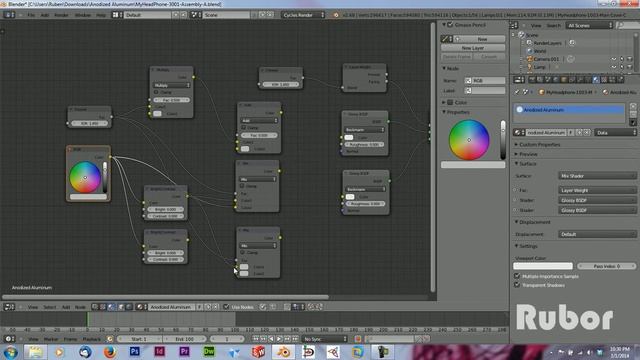640x360 pixels.
Task: Click the Play animation button in timeline
Action: click(x=279, y=339)
